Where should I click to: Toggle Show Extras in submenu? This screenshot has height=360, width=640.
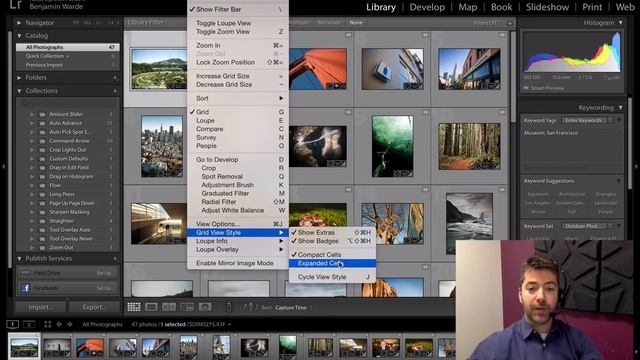coord(332,232)
